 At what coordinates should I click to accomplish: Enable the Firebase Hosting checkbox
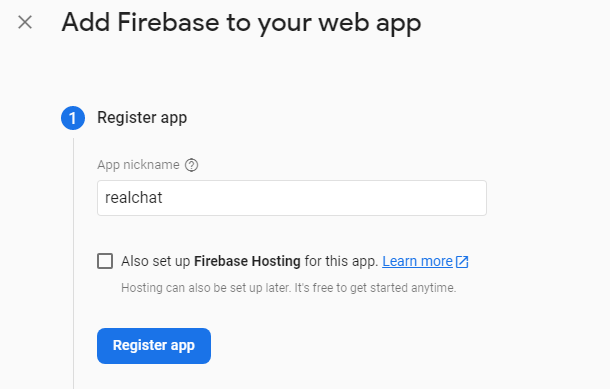[105, 261]
